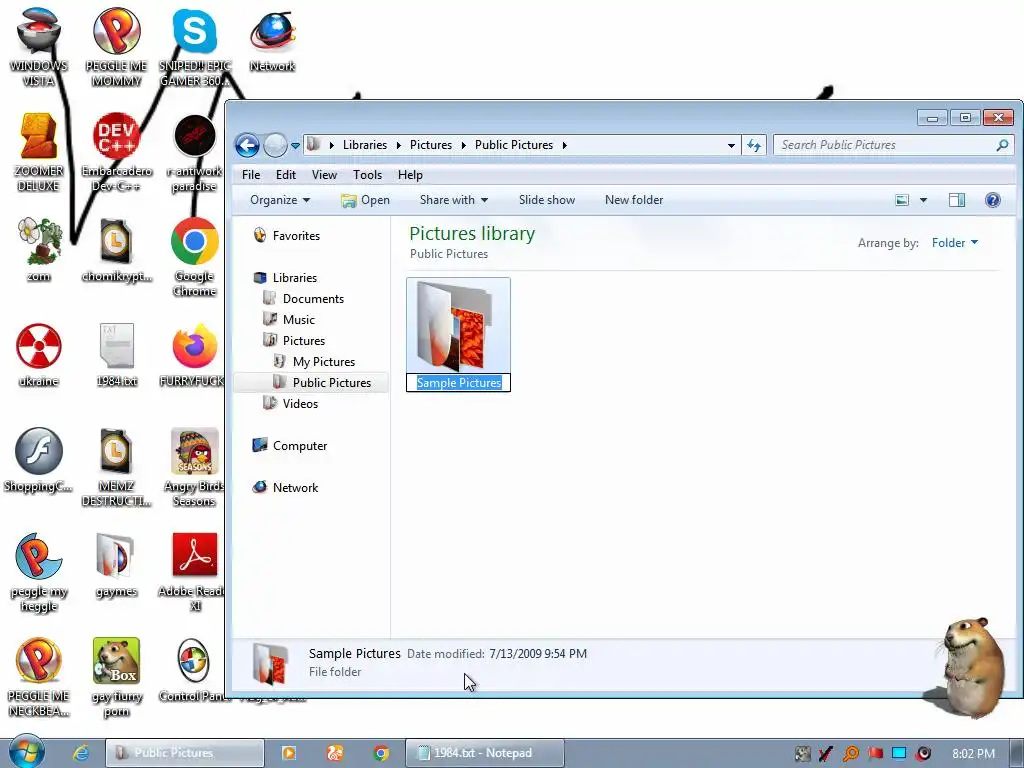Switch to 1984.txt - Notepad taskbar button
This screenshot has height=768, width=1024.
[485, 753]
